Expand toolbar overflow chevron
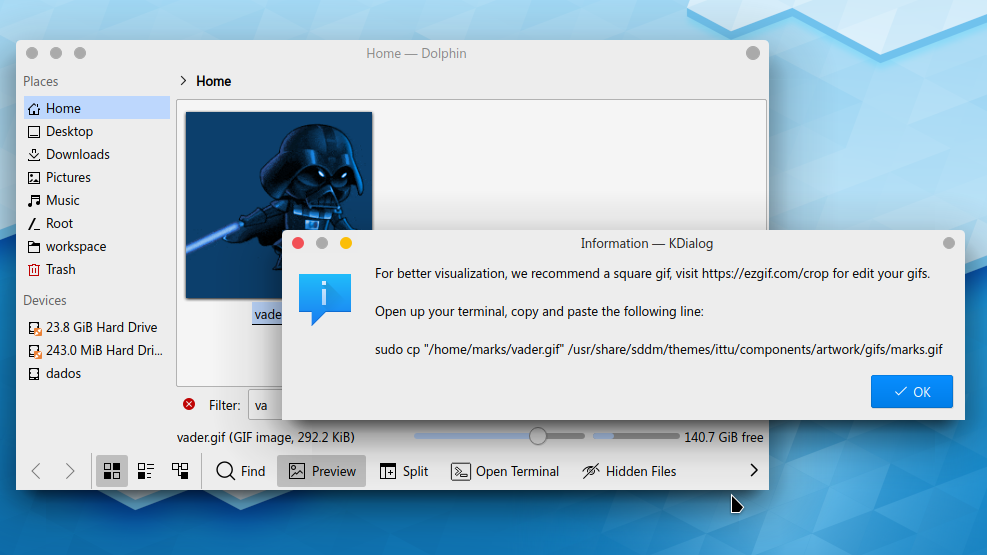The height and width of the screenshot is (555, 987). pos(753,470)
